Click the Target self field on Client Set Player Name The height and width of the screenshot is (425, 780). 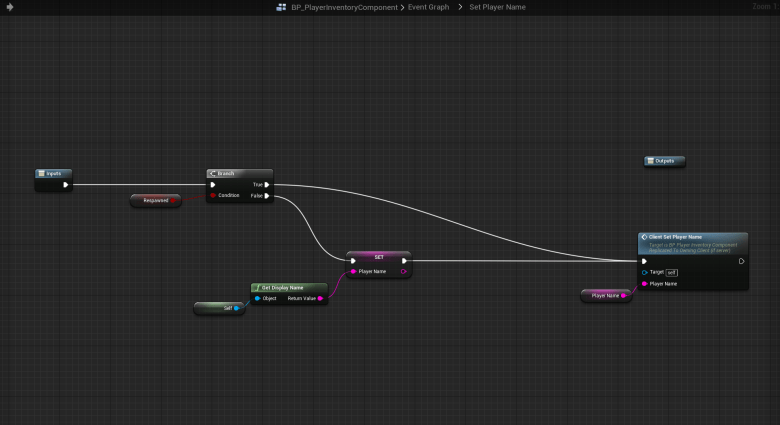(672, 272)
